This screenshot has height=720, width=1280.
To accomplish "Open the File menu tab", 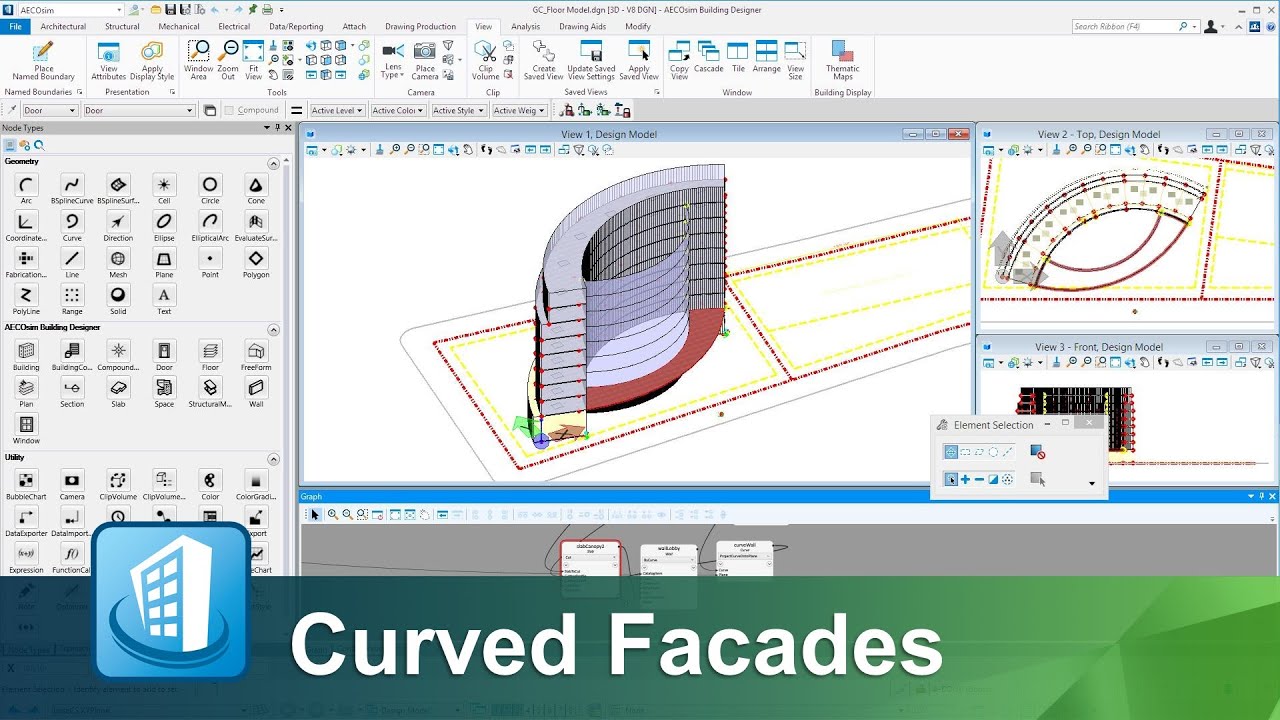I will point(15,27).
